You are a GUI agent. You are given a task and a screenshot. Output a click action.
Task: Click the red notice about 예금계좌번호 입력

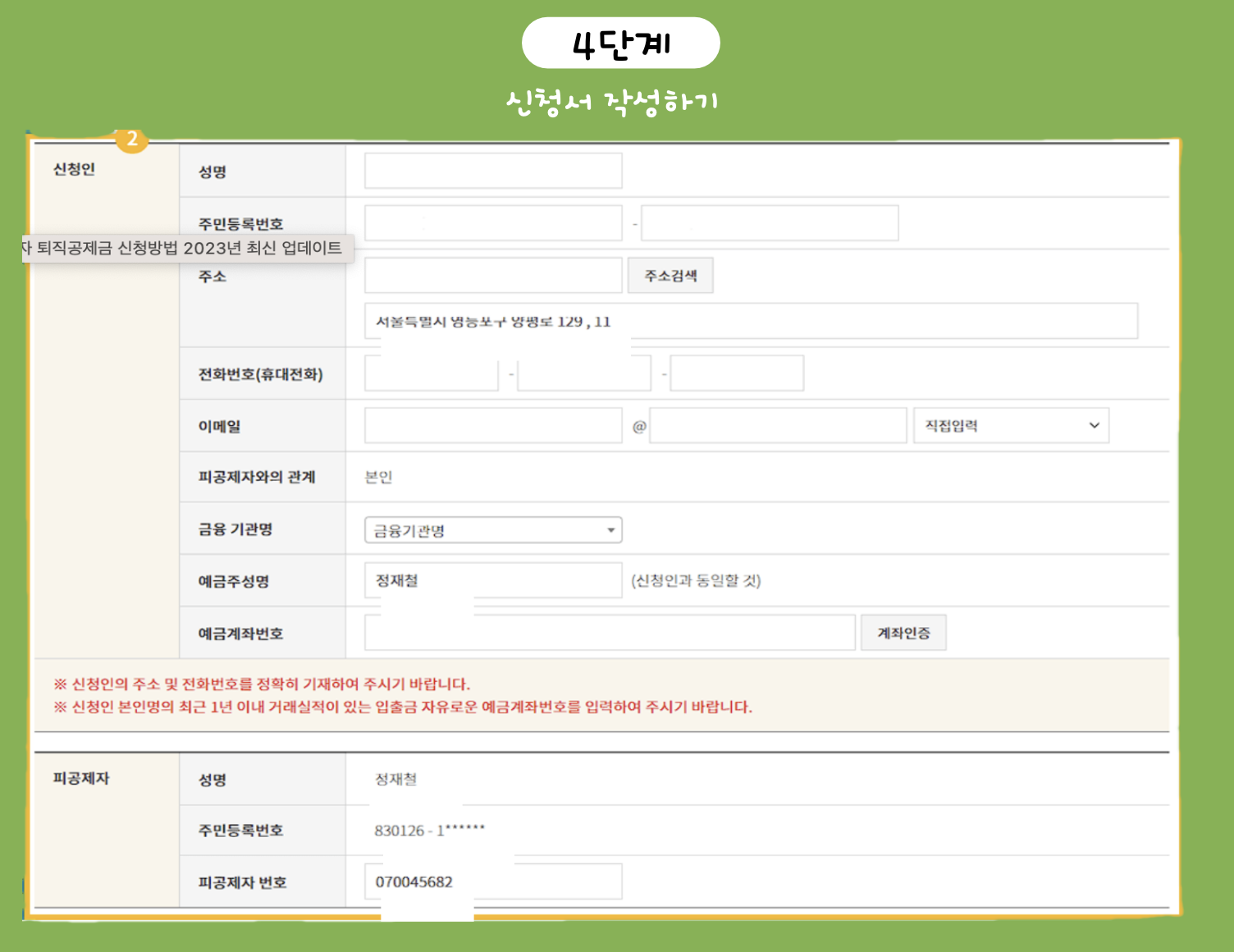click(403, 707)
